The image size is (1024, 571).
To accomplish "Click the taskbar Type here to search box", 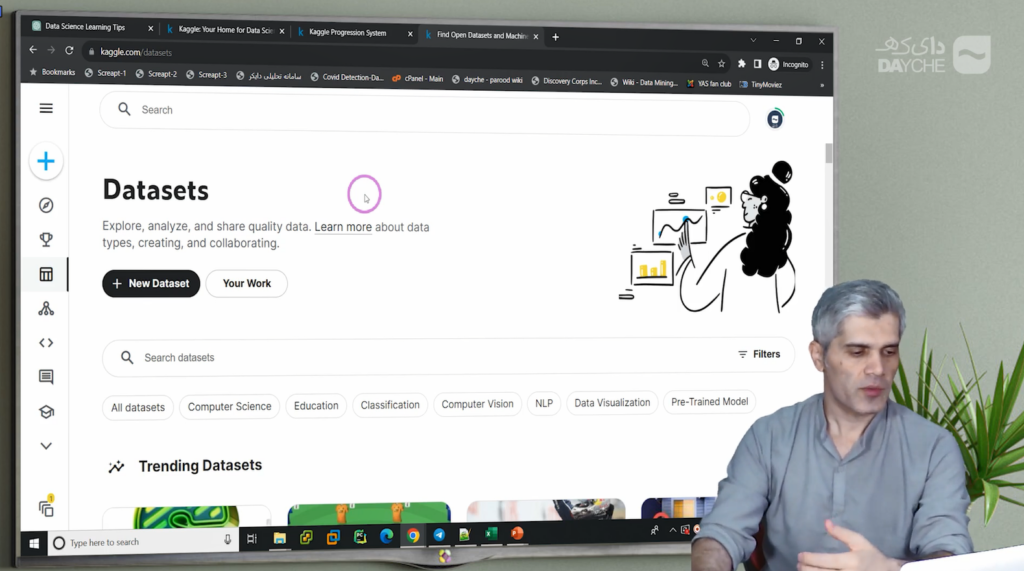I will (142, 542).
